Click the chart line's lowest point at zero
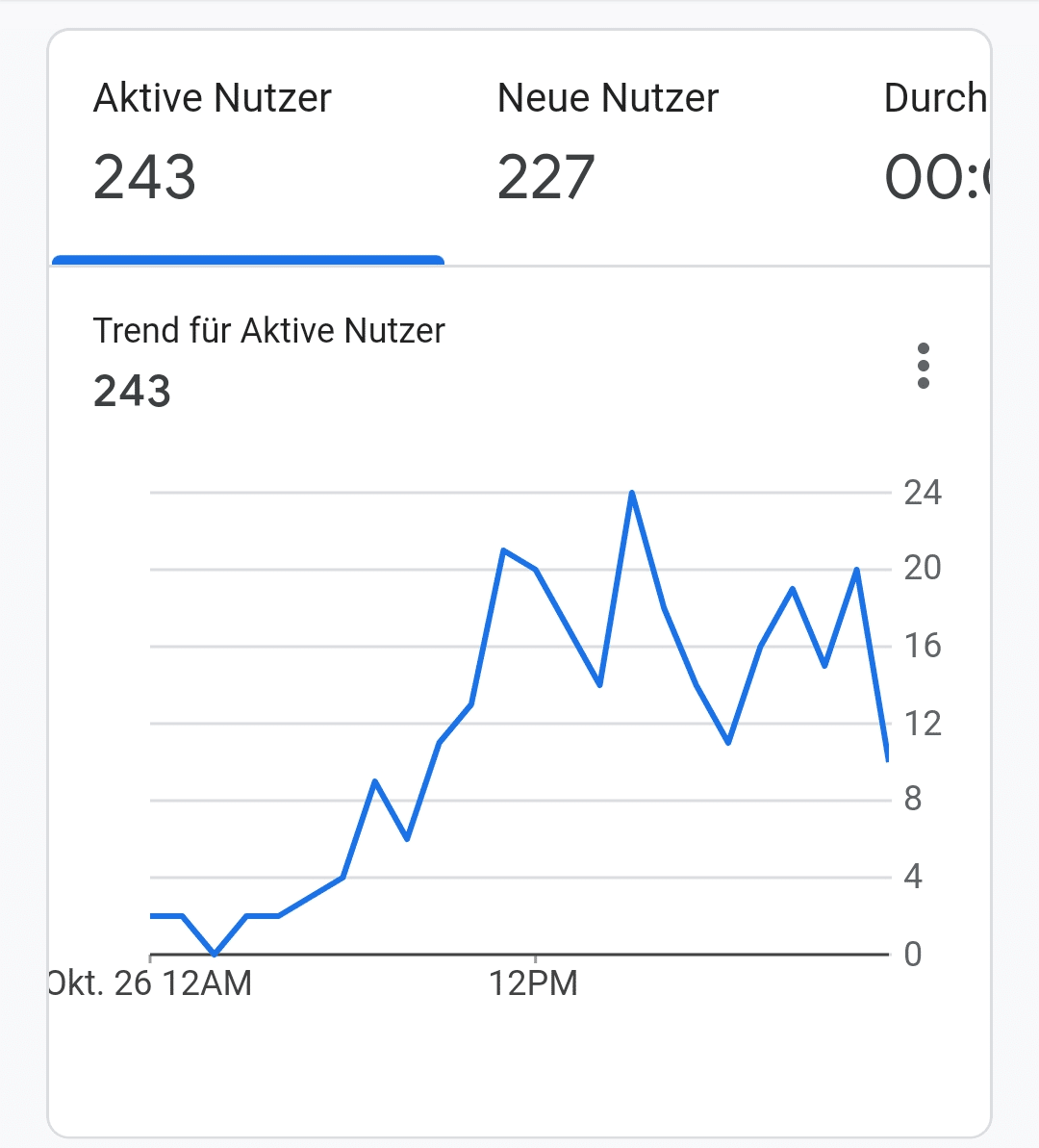 click(x=215, y=954)
